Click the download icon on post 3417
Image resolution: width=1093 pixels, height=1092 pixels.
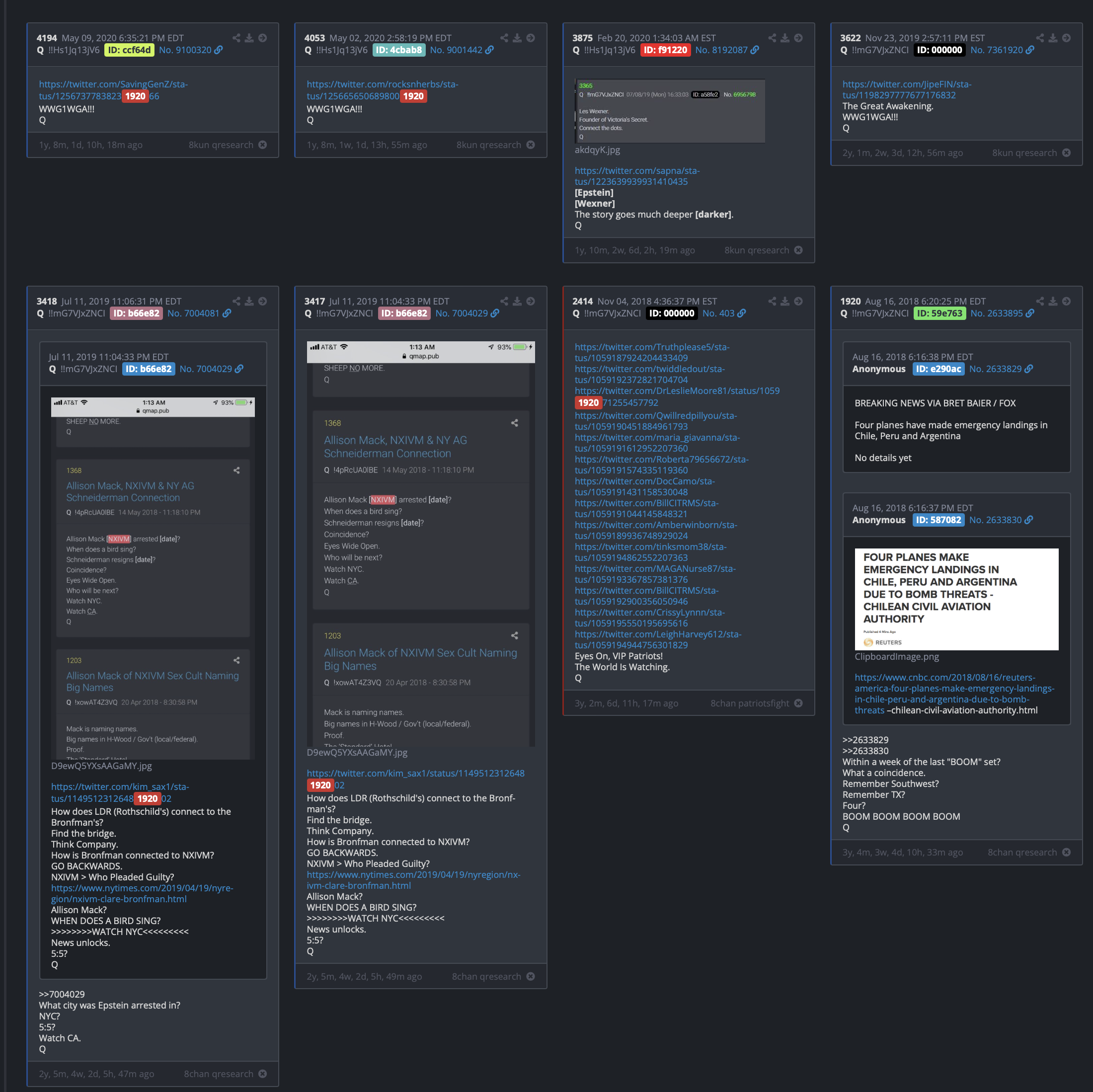(x=517, y=301)
